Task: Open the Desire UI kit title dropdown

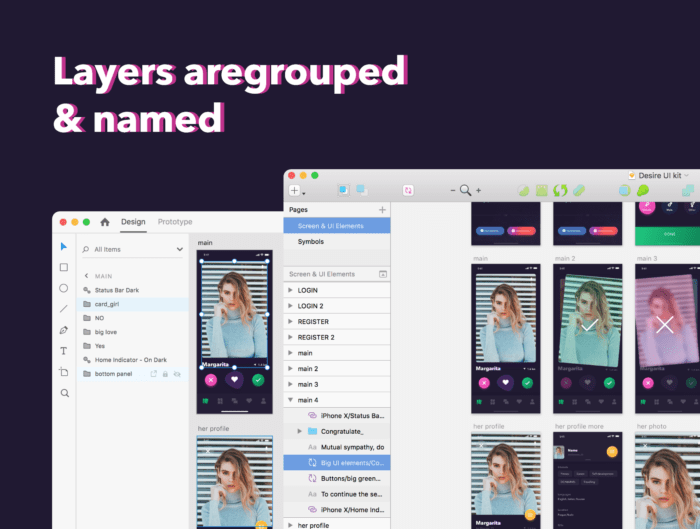Action: pyautogui.click(x=686, y=175)
